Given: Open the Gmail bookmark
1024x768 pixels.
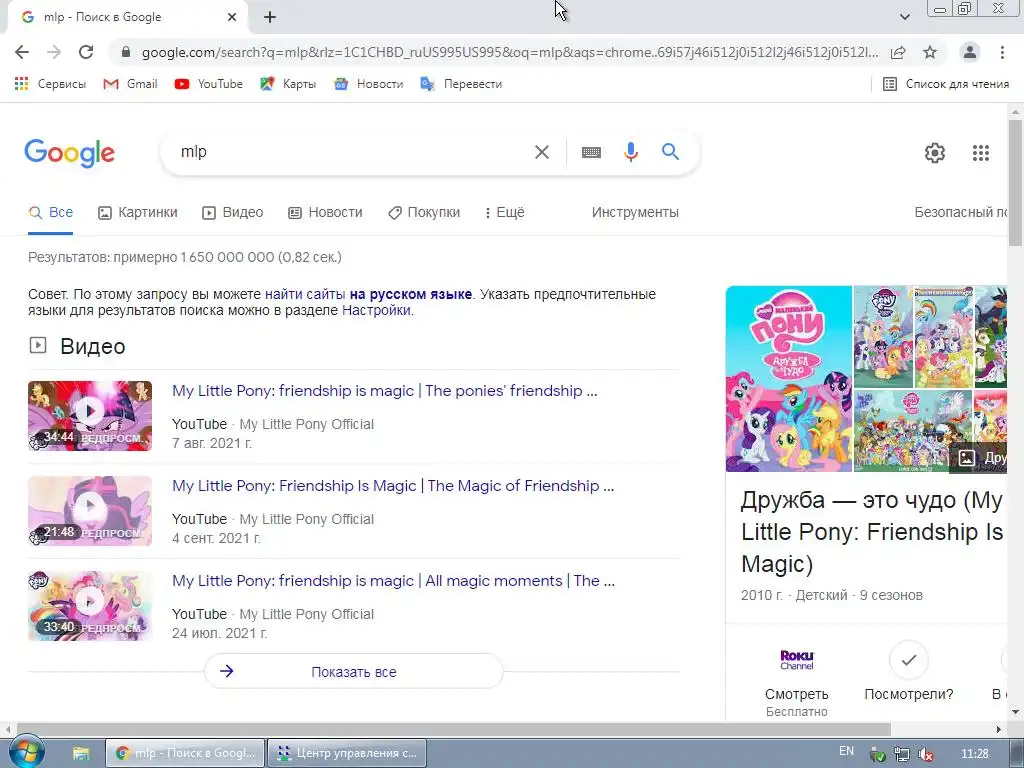Looking at the screenshot, I should [x=131, y=84].
